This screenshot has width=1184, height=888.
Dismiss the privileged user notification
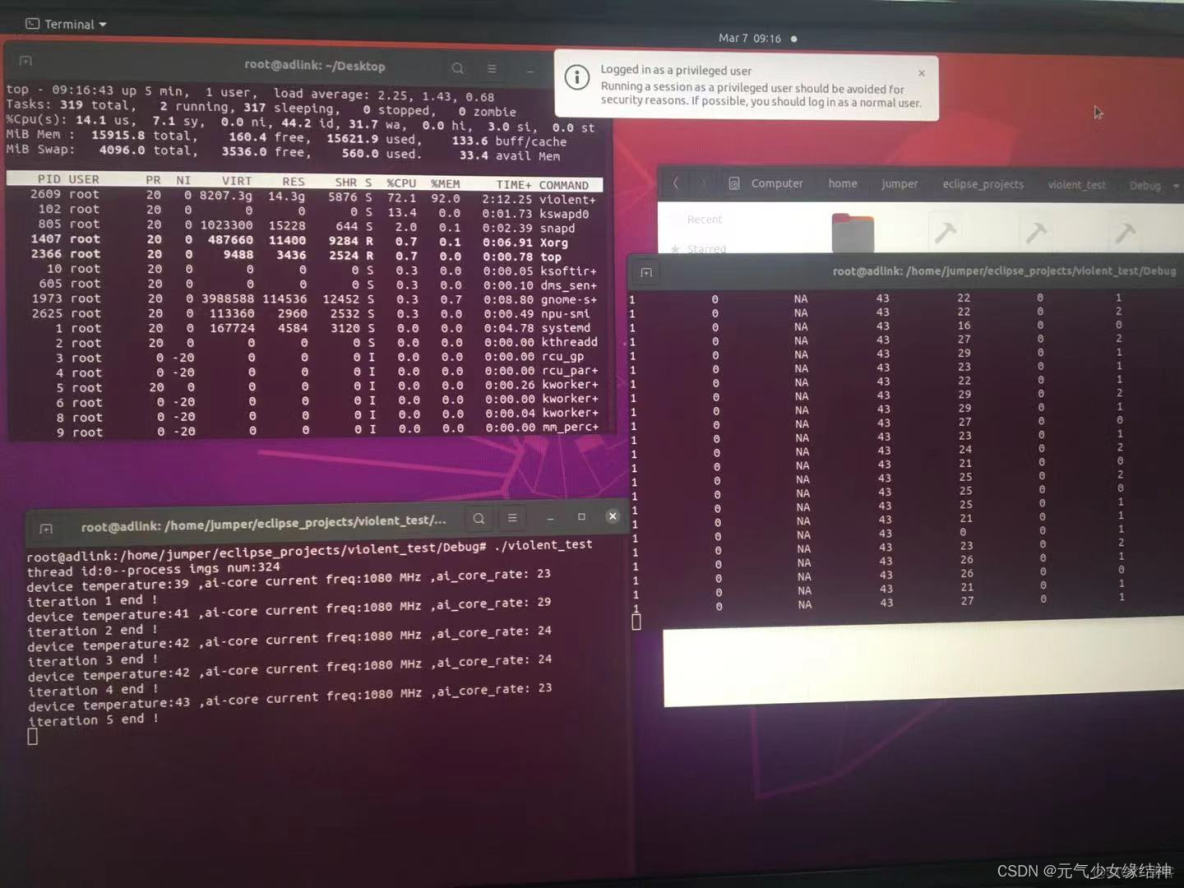(922, 72)
